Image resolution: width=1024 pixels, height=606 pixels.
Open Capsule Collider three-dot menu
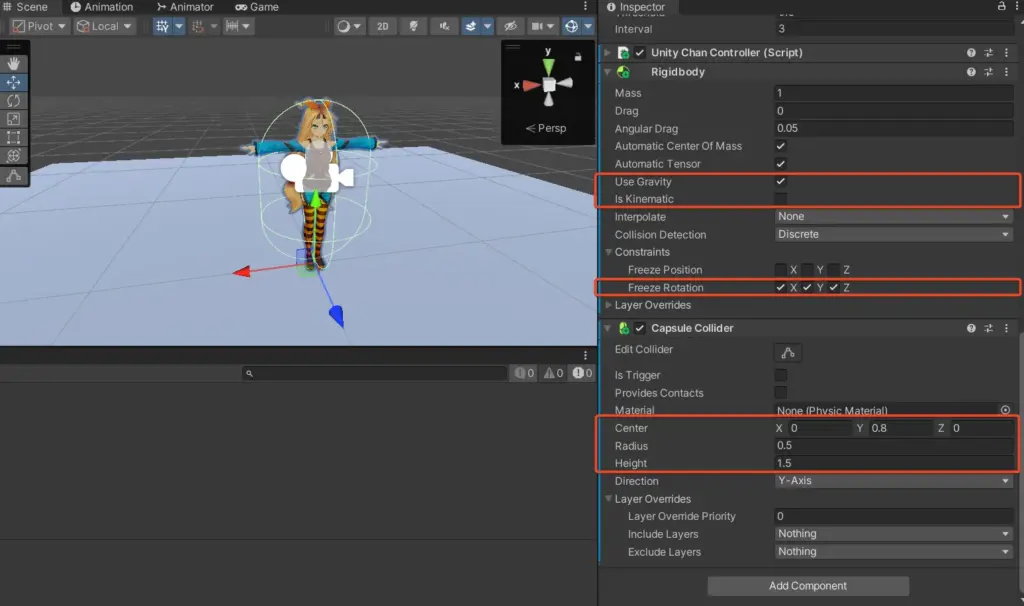(1006, 328)
